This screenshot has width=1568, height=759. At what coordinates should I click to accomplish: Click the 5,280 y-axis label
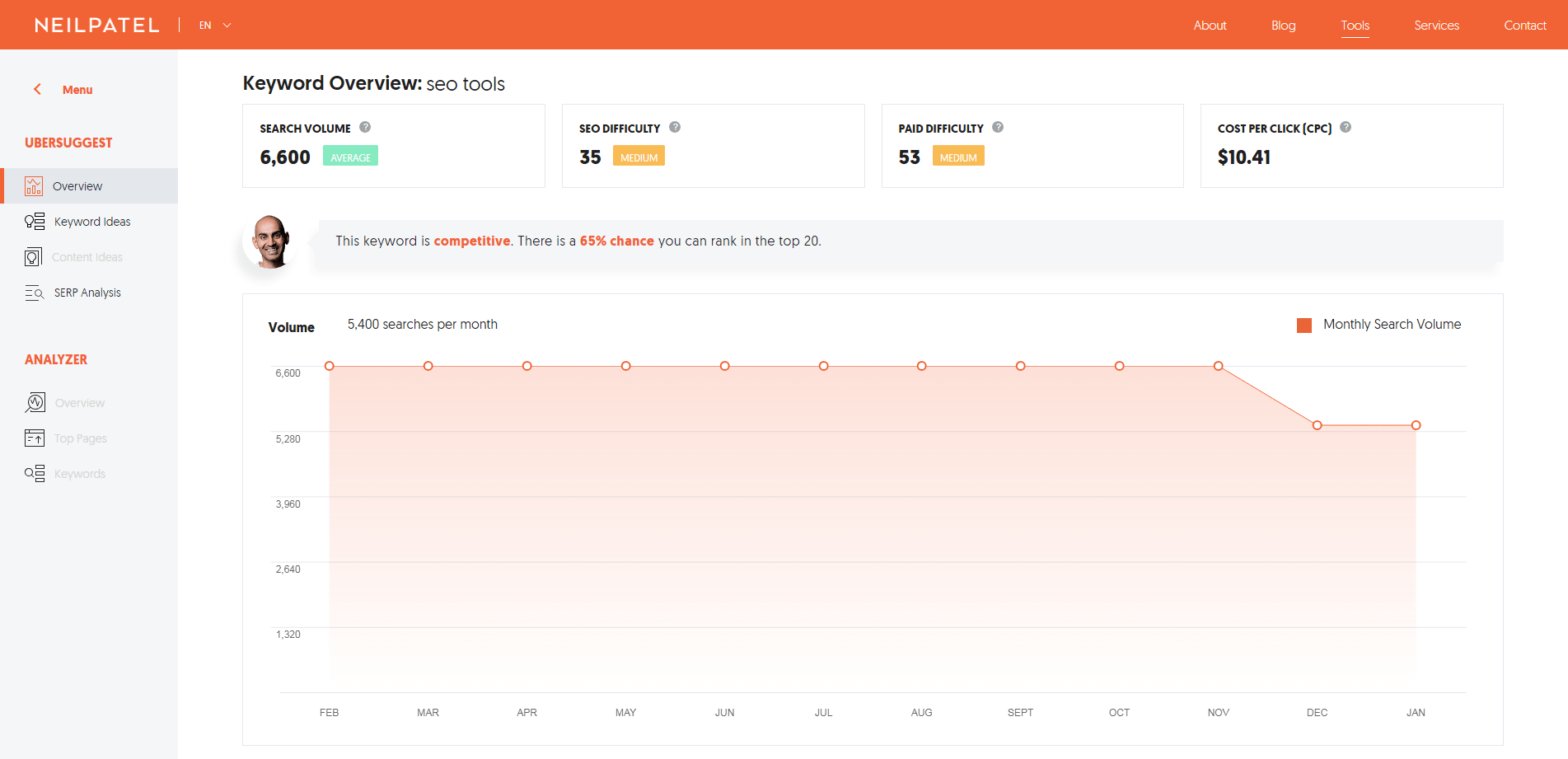pos(288,439)
